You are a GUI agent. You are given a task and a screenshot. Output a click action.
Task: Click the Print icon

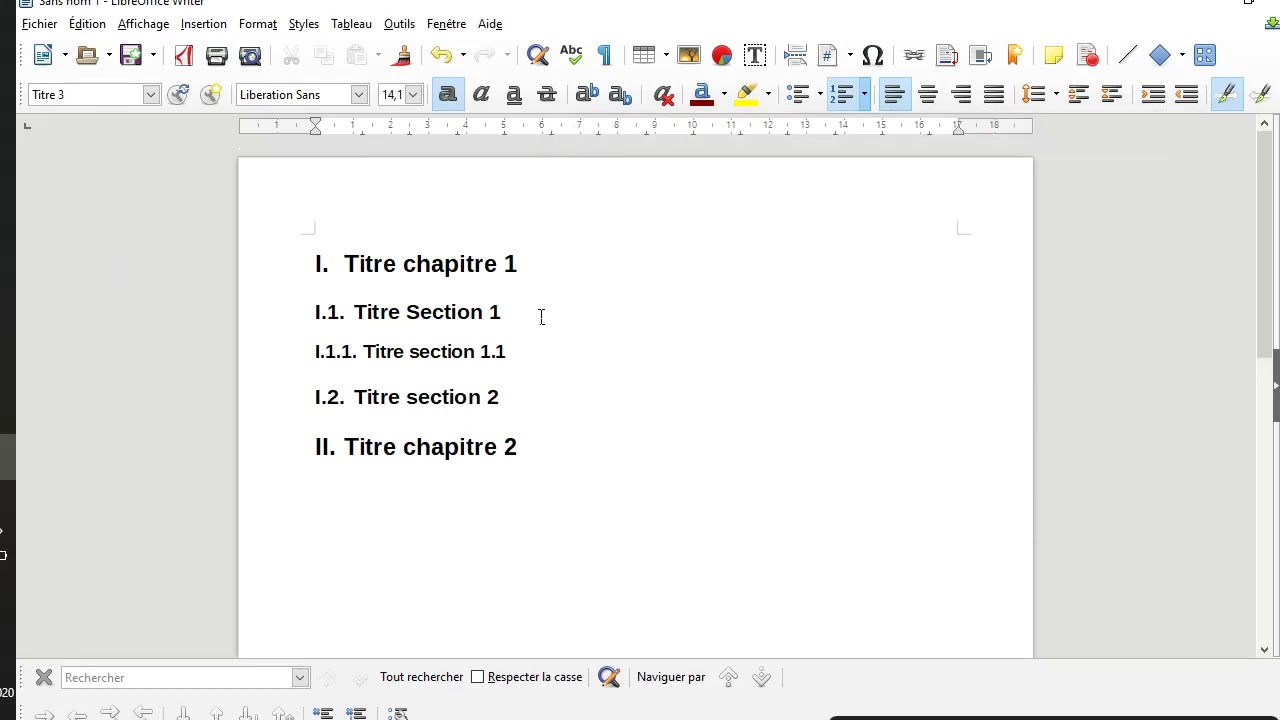(x=217, y=56)
